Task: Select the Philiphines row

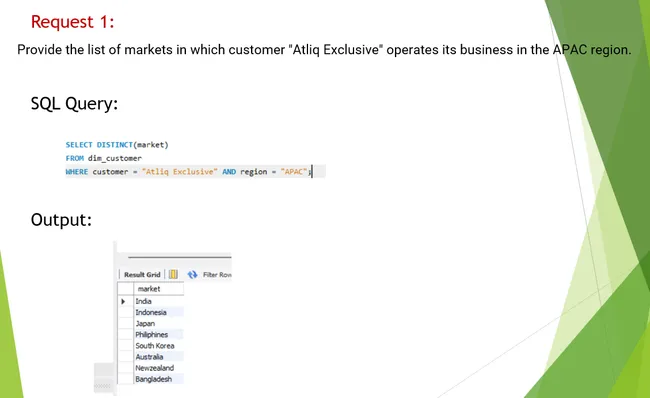Action: pos(159,335)
